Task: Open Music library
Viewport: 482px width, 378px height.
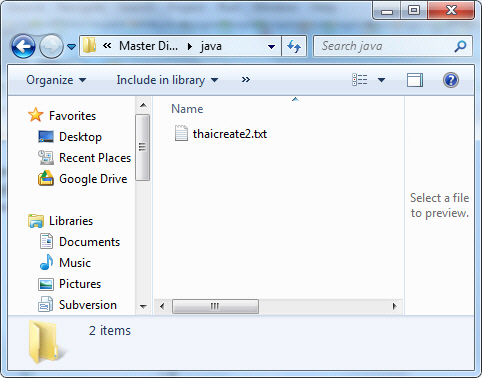Action: (75, 263)
